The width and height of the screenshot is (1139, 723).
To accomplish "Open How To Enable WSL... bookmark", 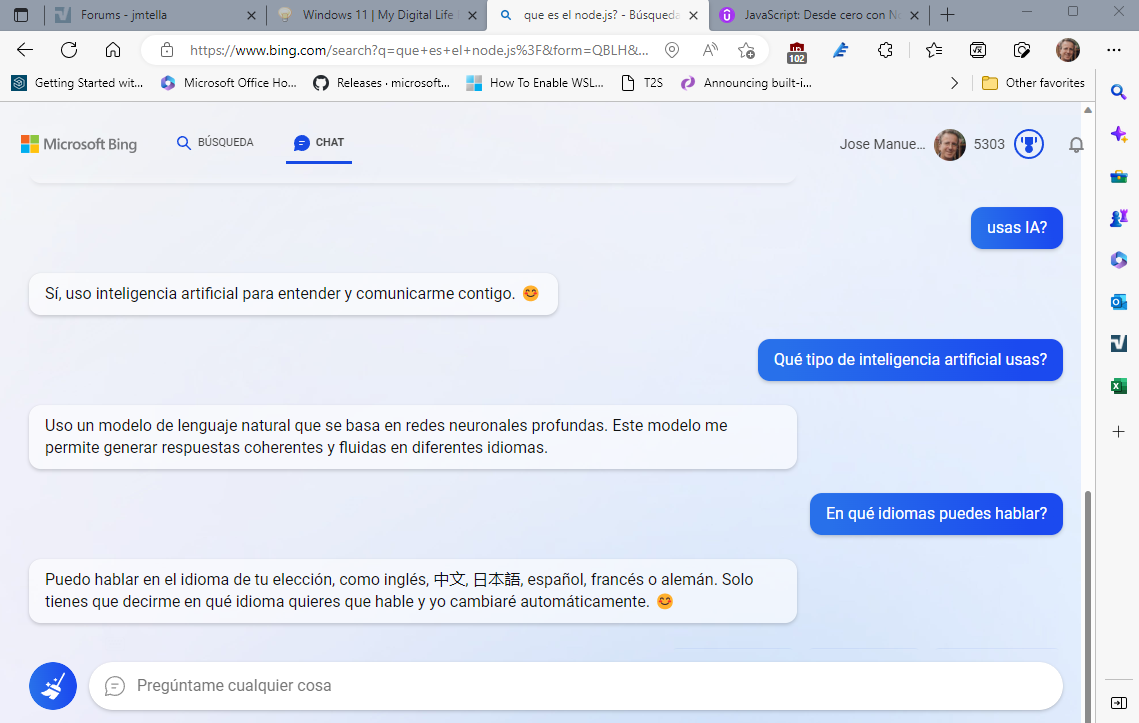I will [535, 83].
